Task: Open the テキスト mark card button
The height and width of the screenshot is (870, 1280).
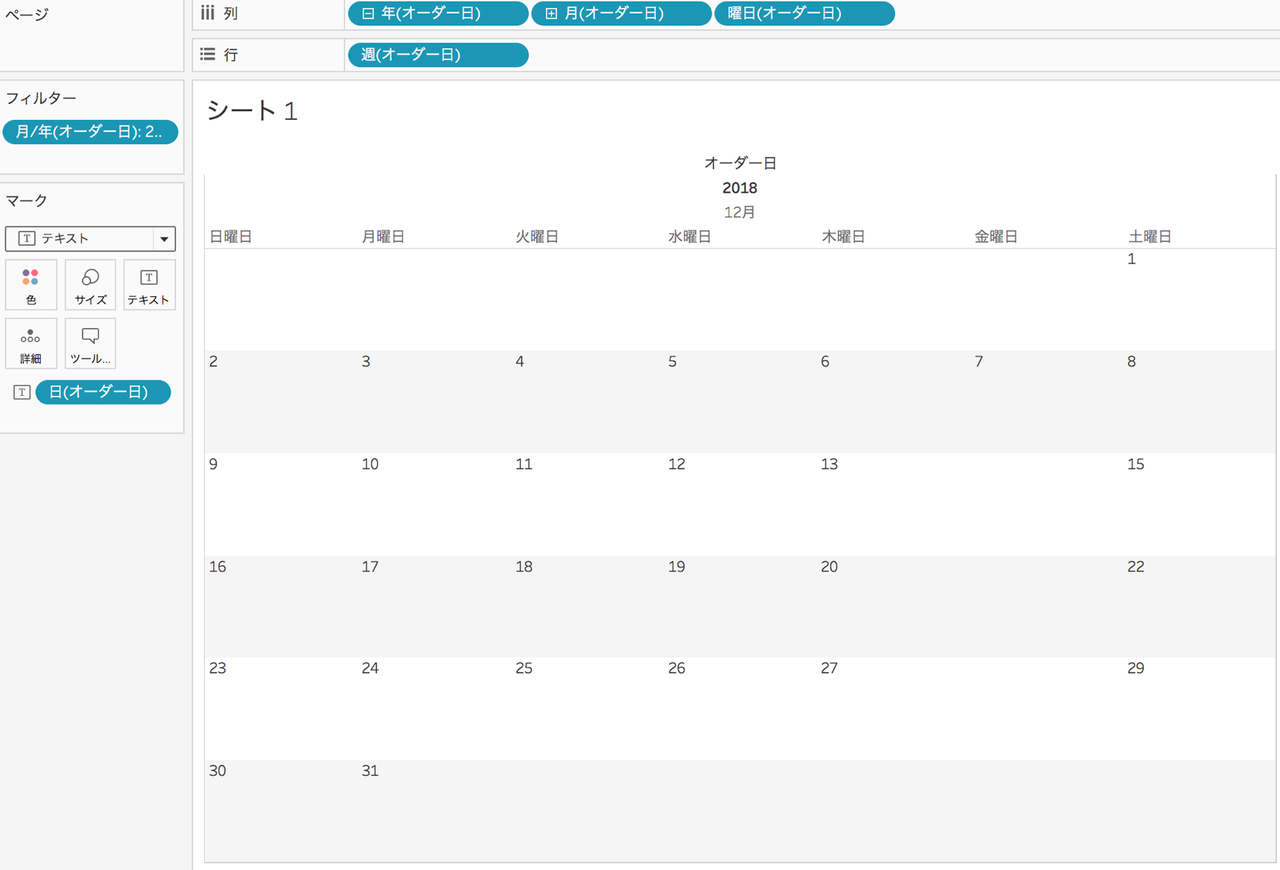Action: point(149,285)
